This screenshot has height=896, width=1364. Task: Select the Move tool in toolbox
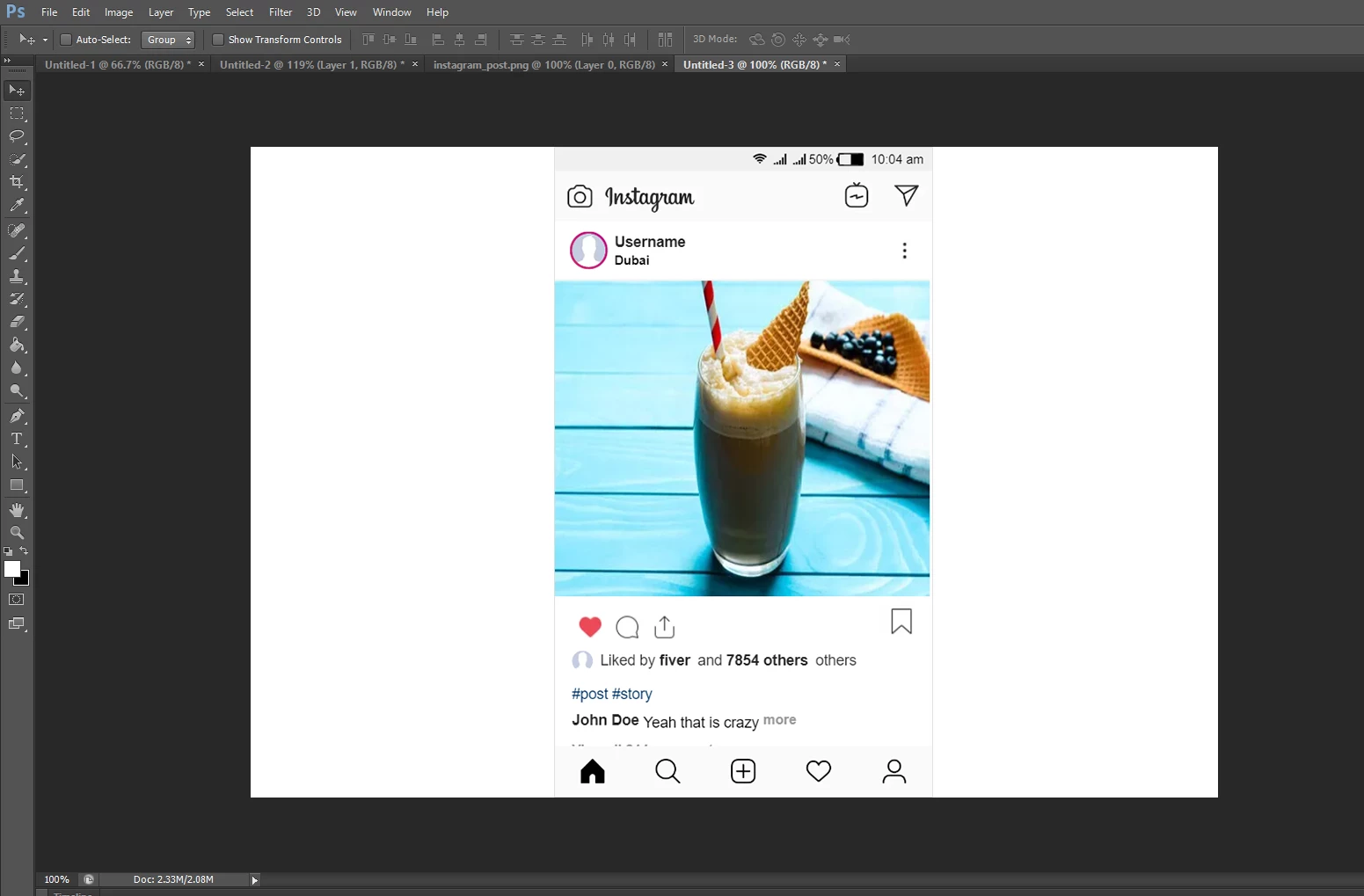(17, 91)
